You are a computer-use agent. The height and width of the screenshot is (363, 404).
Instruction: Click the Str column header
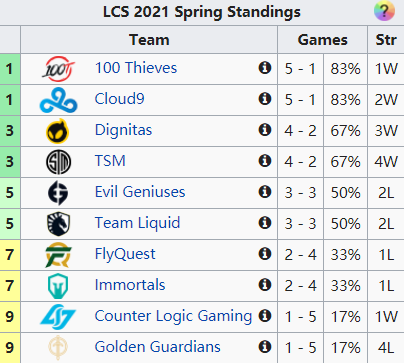tap(386, 40)
